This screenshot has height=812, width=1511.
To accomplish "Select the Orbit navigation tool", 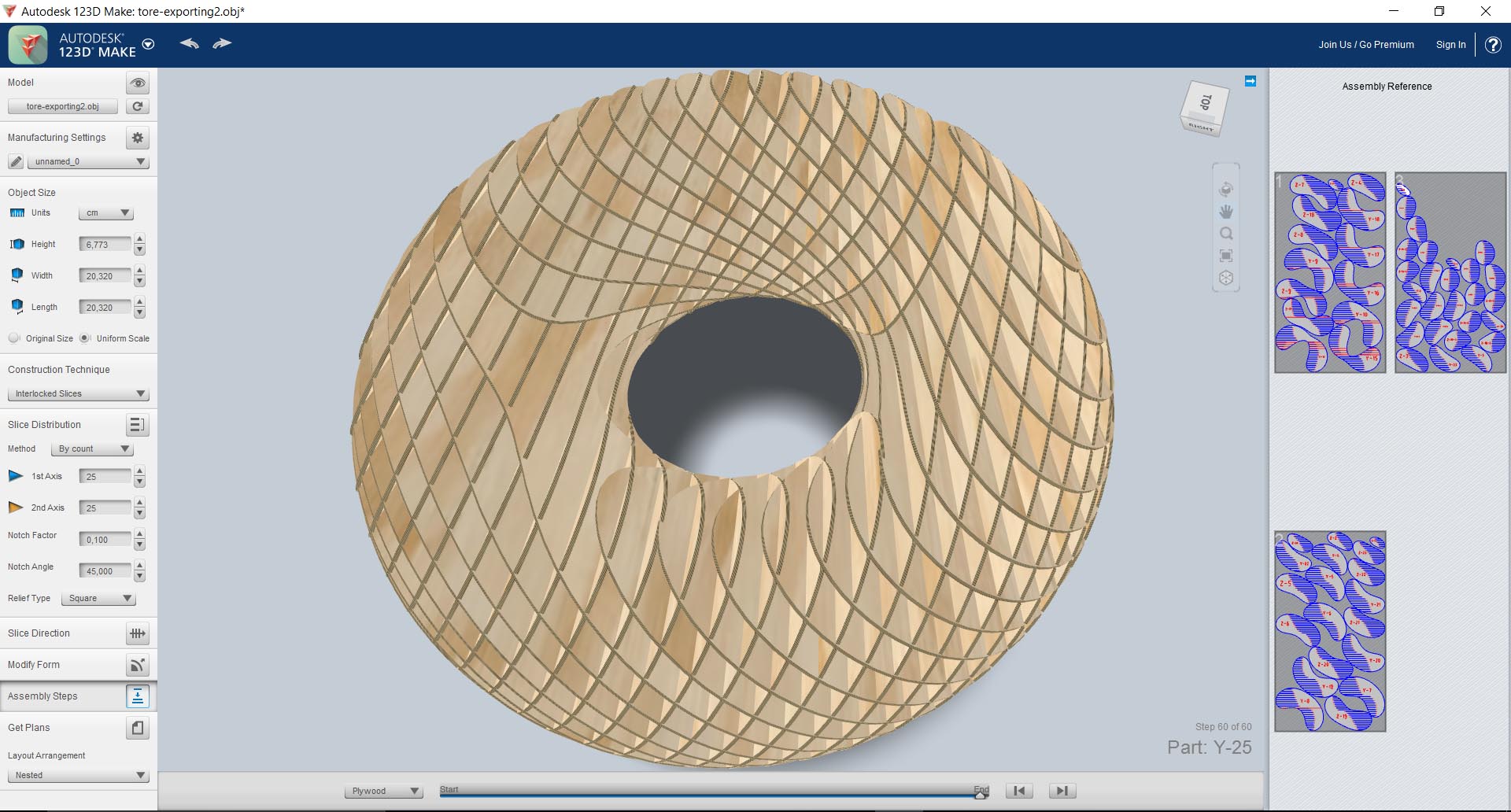I will click(x=1226, y=190).
